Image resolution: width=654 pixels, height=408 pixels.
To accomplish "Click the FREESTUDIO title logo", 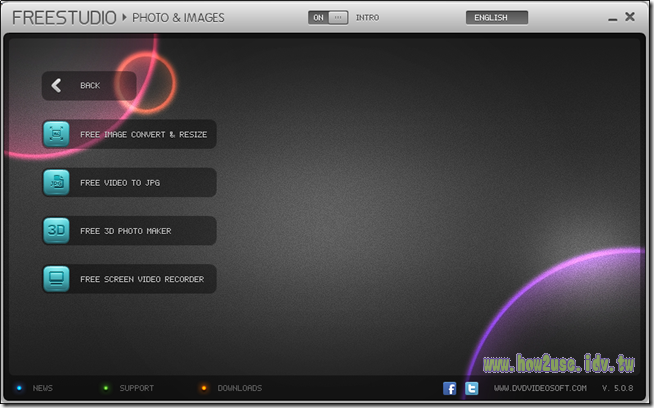I will (x=64, y=18).
